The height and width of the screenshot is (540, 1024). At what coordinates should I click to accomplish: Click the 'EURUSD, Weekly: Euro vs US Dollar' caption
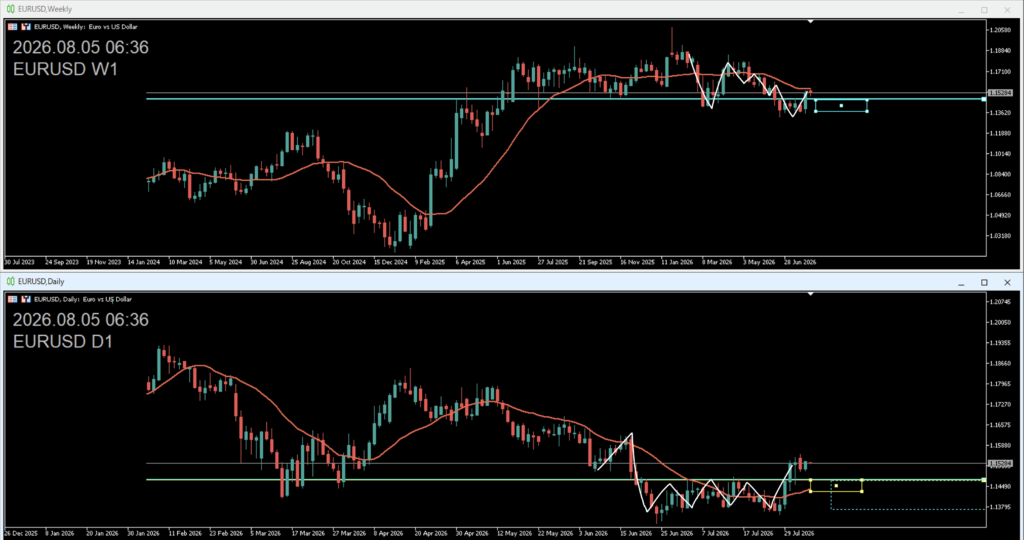point(86,27)
